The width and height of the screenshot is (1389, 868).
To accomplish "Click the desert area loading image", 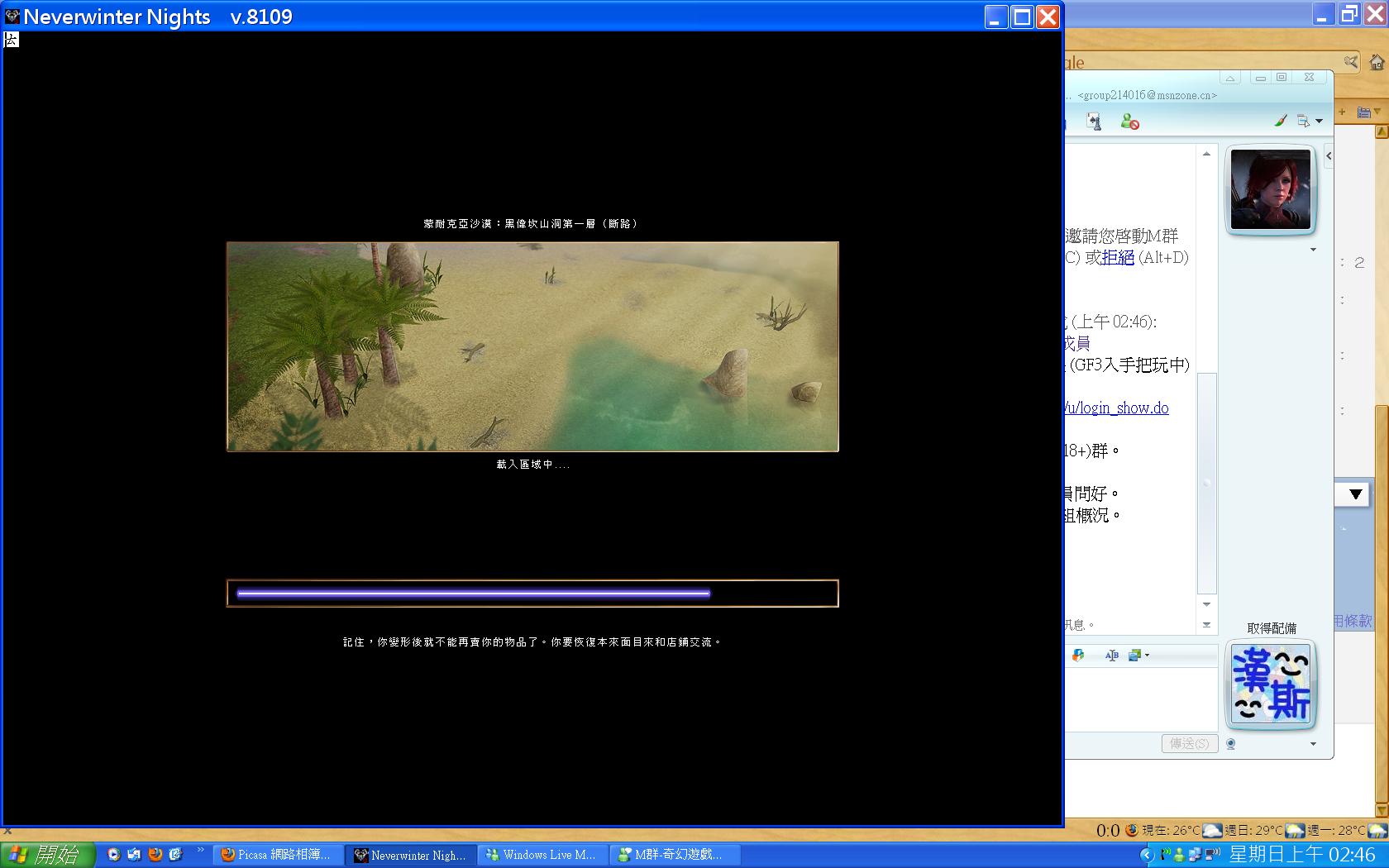I will [532, 346].
